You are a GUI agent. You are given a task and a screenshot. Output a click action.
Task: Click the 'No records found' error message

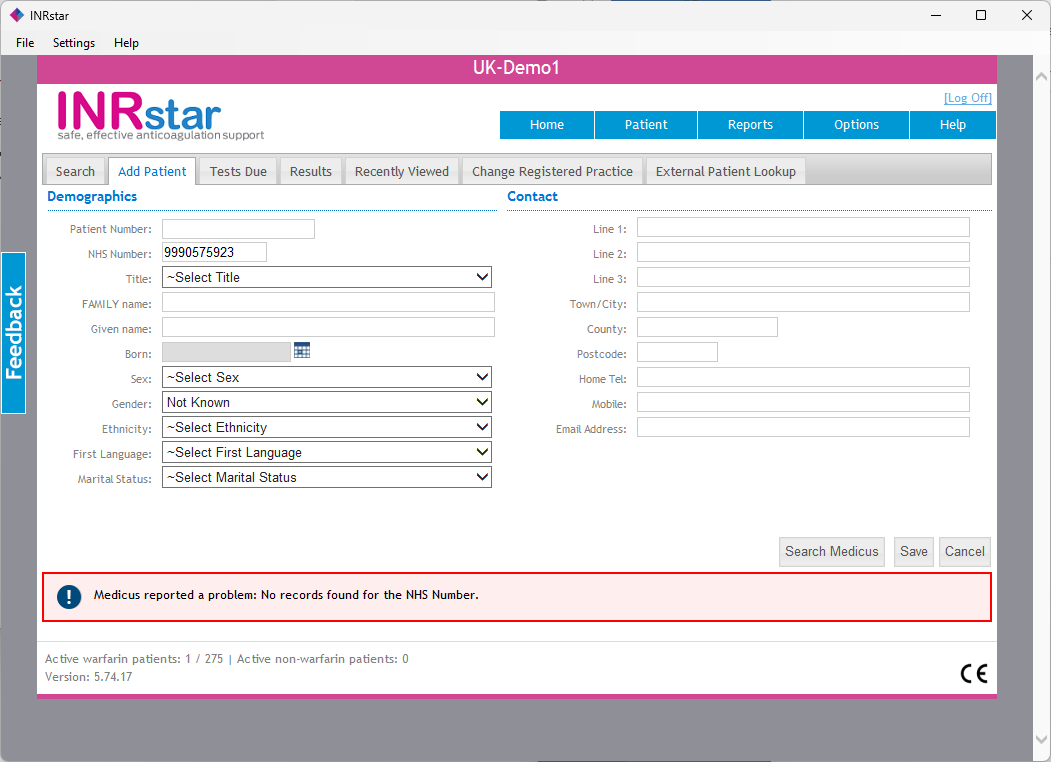[286, 595]
